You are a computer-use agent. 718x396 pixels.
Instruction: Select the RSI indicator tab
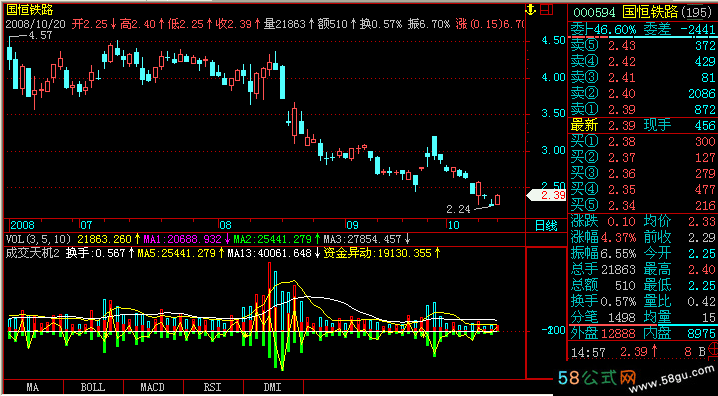[213, 387]
